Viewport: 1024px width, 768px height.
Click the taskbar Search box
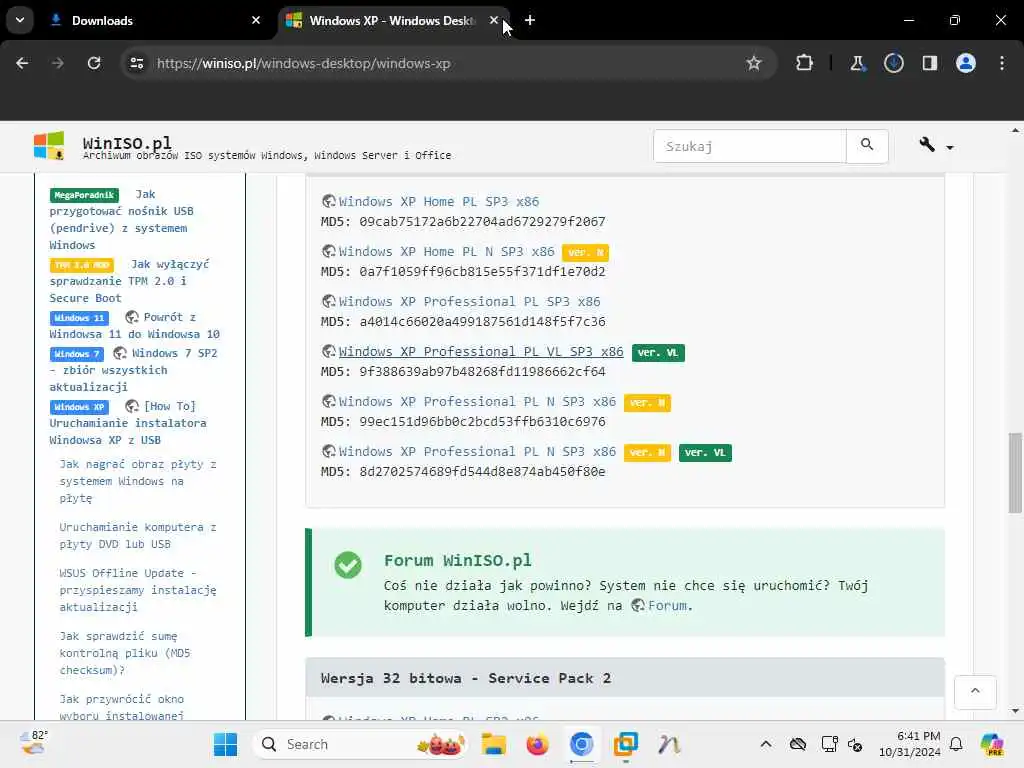point(360,744)
